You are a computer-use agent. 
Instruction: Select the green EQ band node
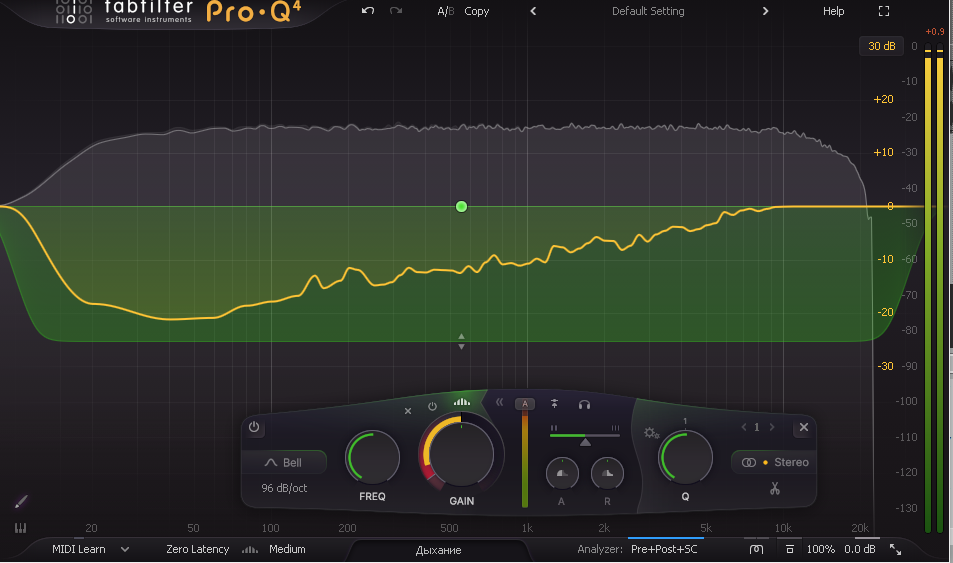(x=461, y=207)
